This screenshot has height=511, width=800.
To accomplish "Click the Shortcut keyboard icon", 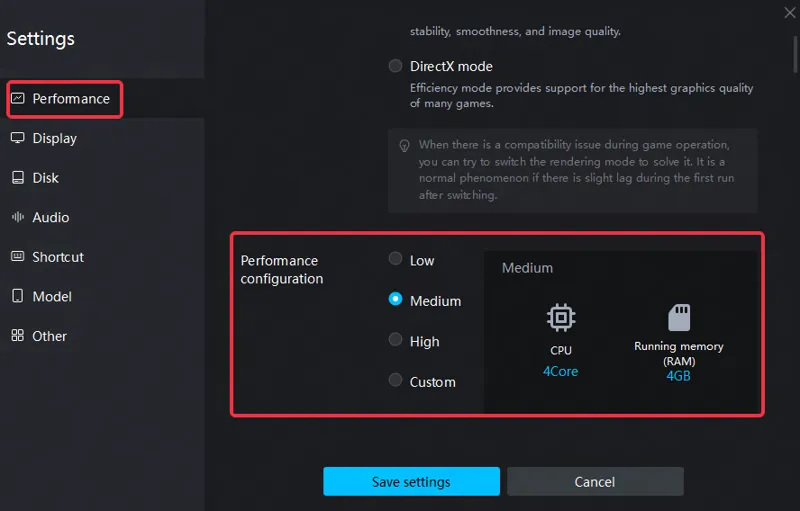I will click(18, 257).
